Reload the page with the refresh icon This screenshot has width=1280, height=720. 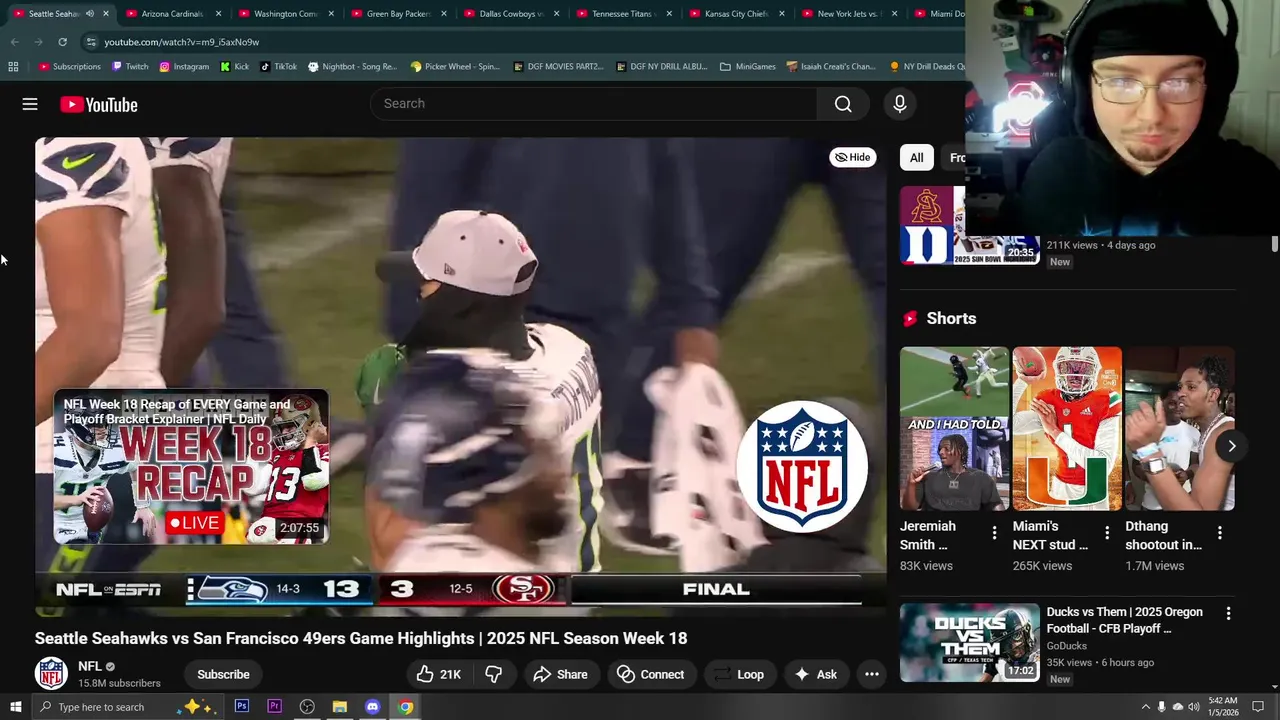coord(62,42)
